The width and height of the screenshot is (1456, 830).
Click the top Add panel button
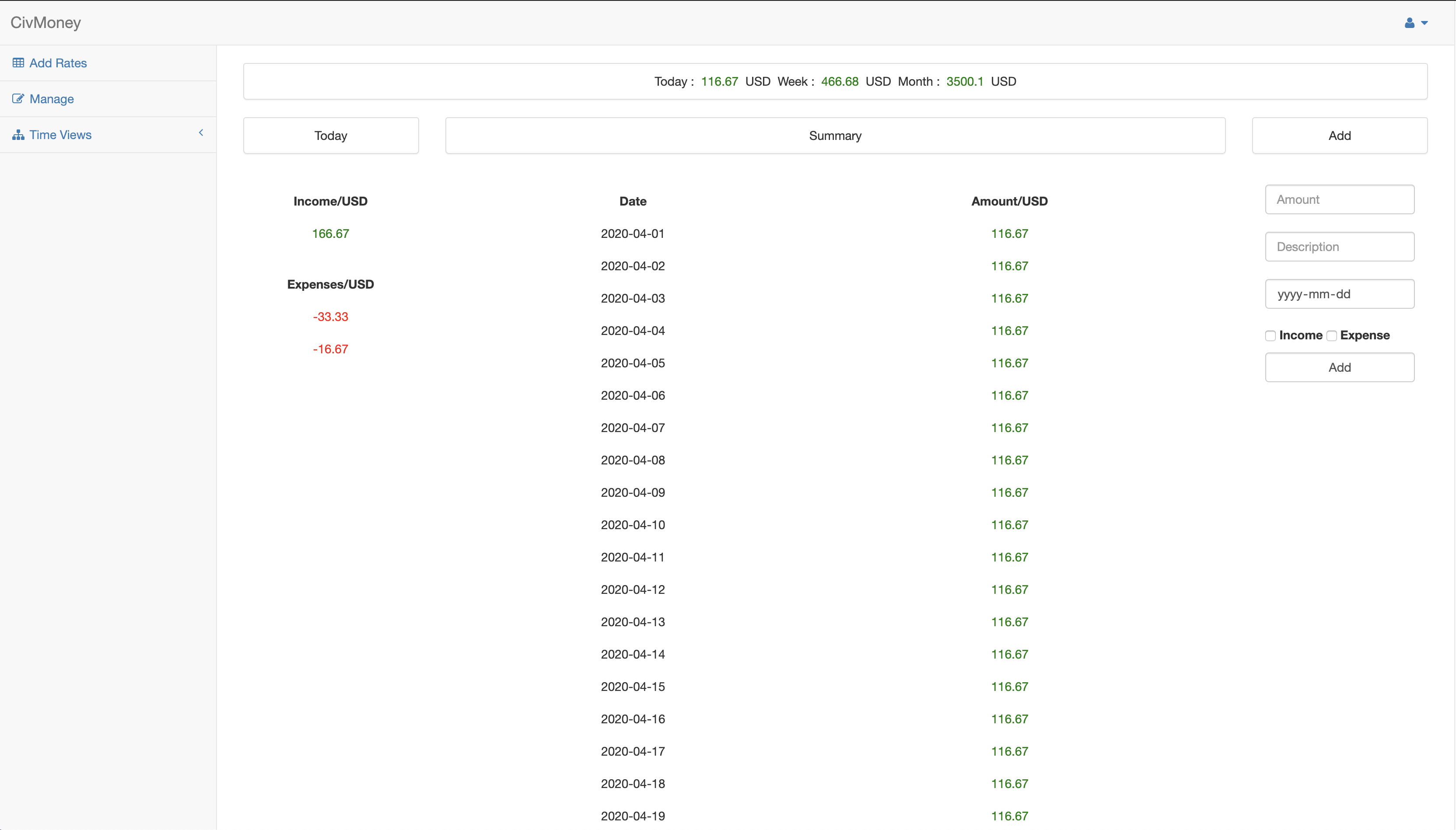tap(1339, 136)
